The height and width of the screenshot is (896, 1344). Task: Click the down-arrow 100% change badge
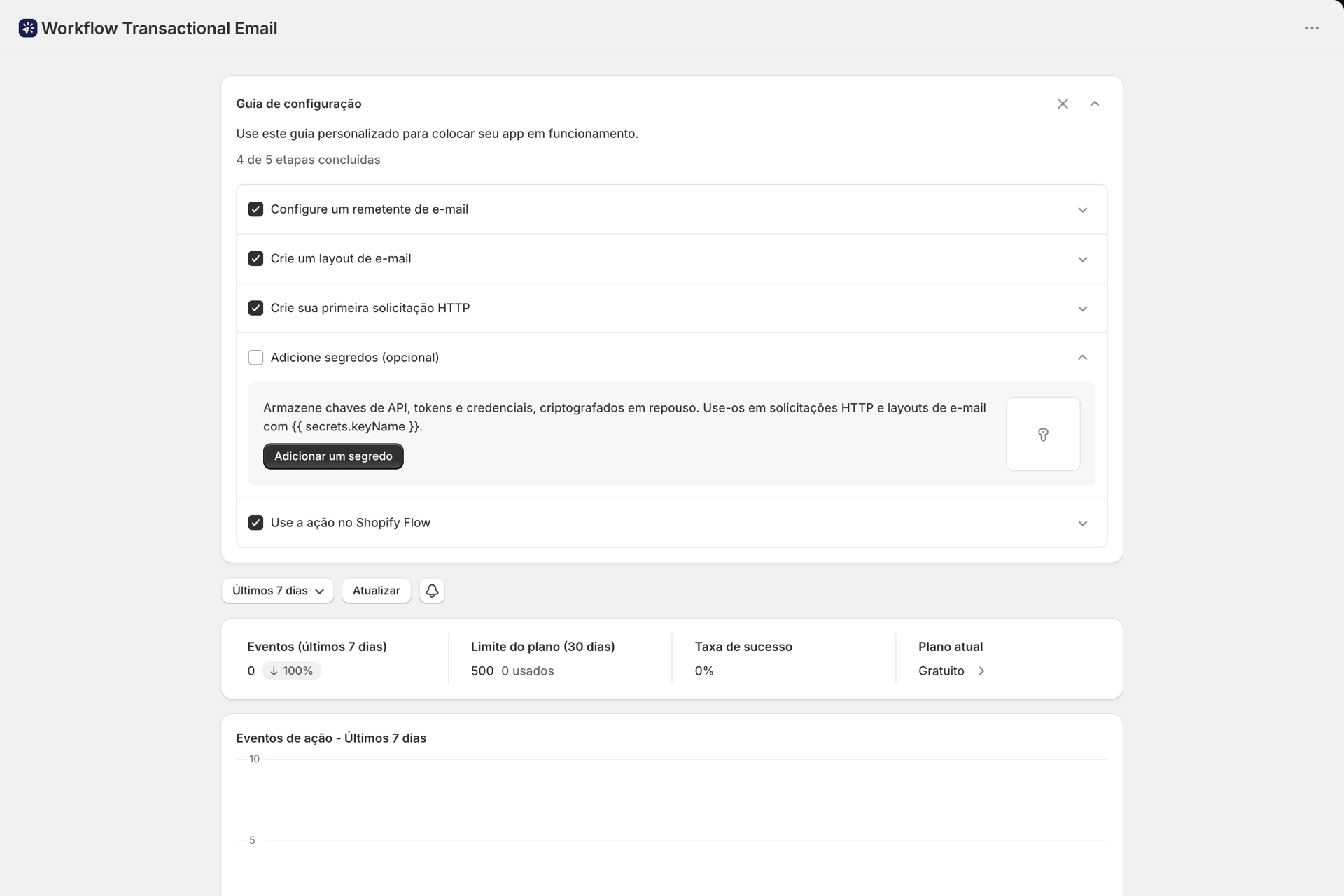[x=292, y=671]
